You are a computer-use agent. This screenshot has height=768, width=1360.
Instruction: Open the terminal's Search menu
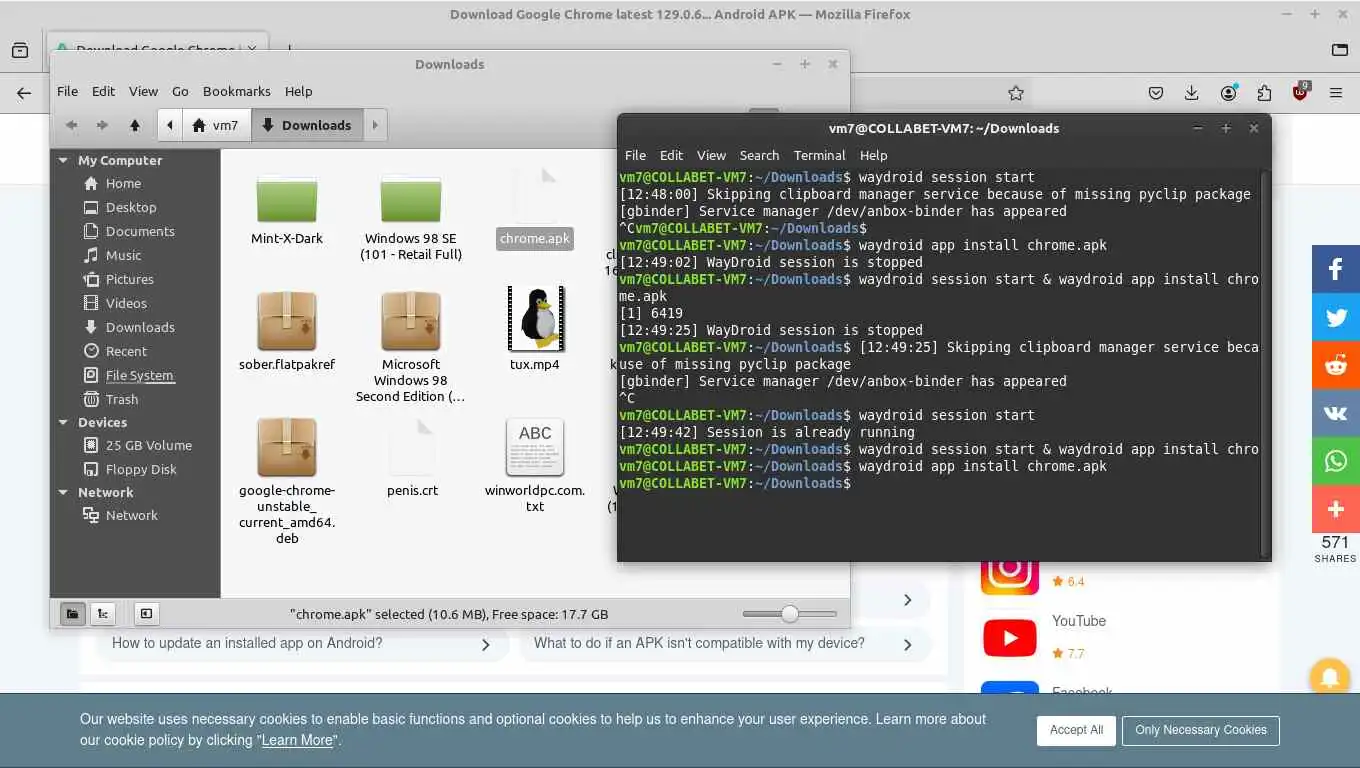click(759, 156)
